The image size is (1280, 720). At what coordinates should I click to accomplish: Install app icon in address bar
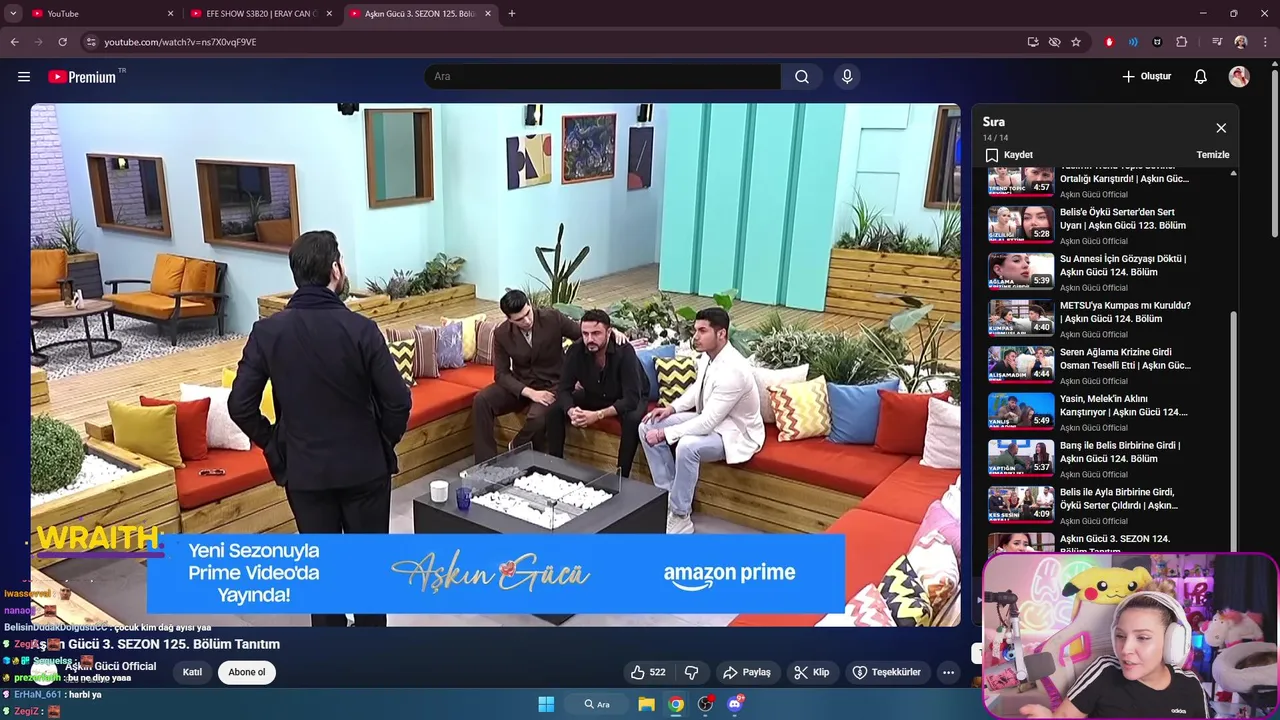[1033, 42]
